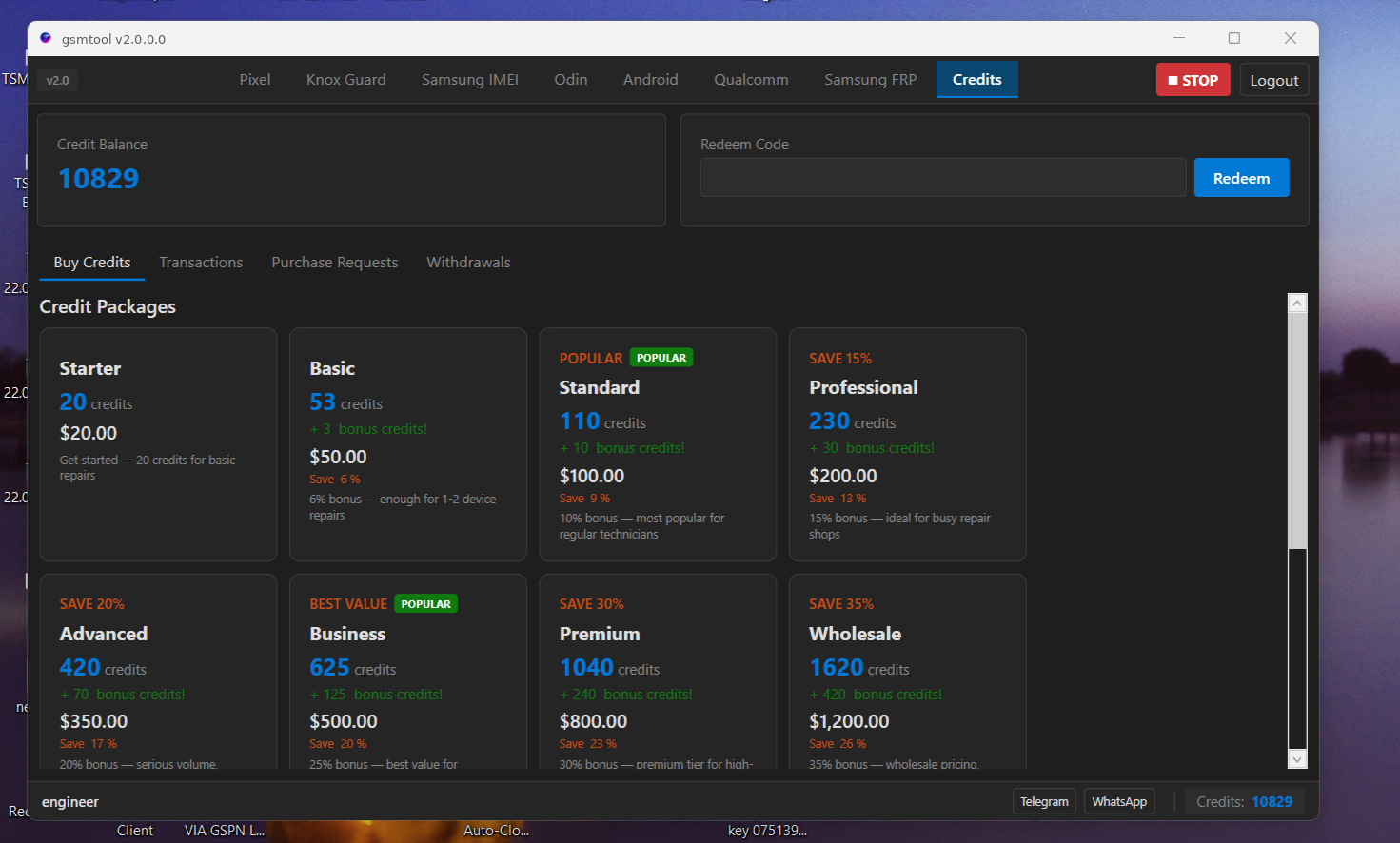Go to the Samsung IMEI tab
The image size is (1400, 843).
click(x=470, y=80)
